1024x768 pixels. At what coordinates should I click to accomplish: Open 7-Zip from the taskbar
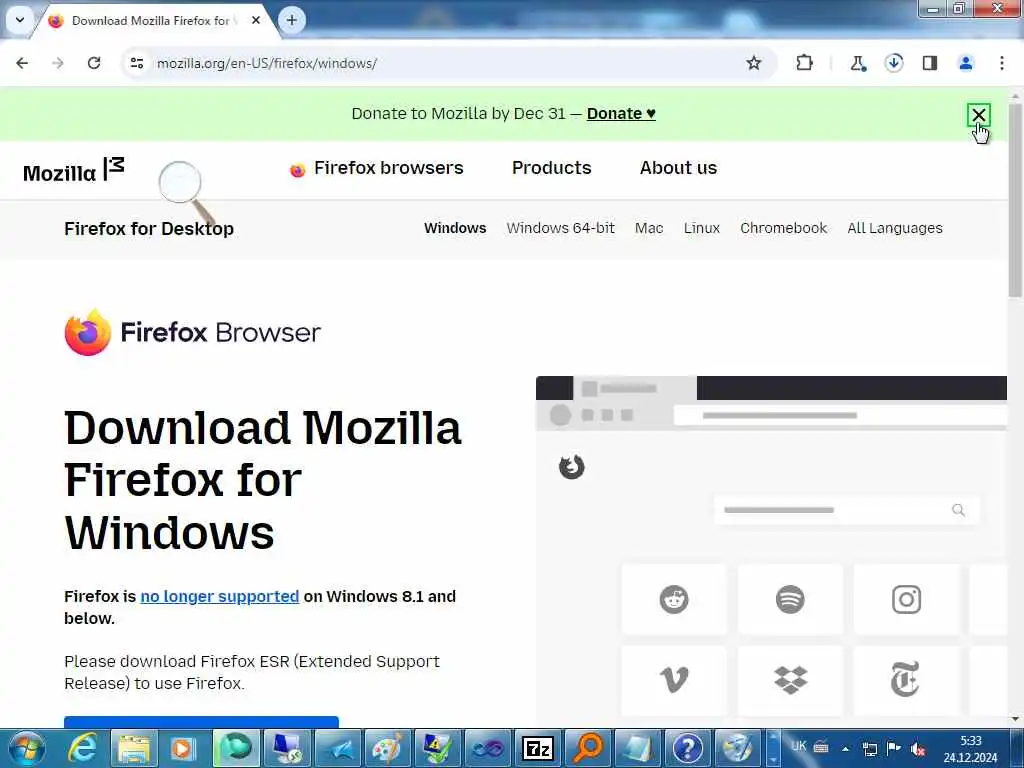[x=538, y=748]
